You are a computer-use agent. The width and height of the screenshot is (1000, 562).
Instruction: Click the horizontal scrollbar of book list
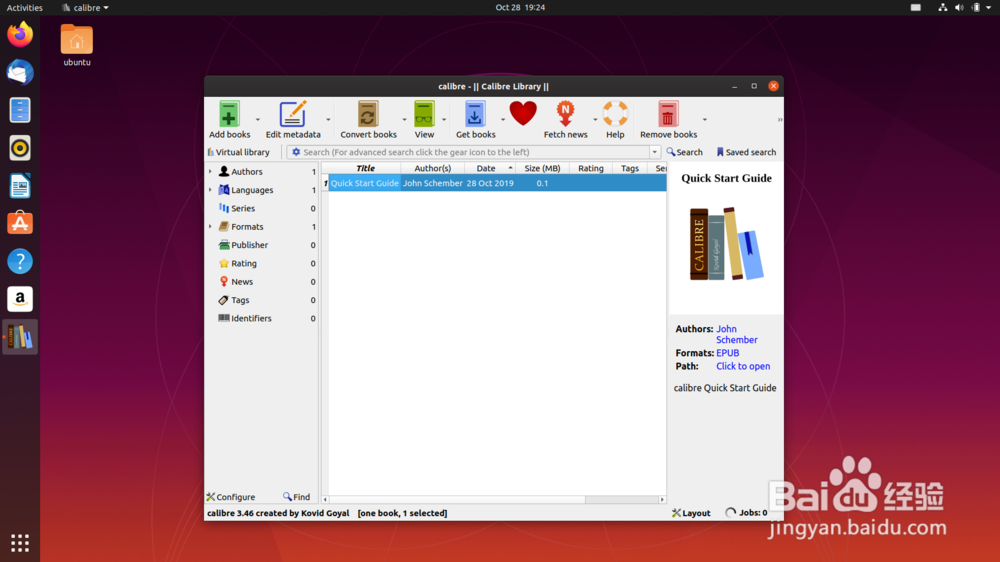tap(494, 499)
